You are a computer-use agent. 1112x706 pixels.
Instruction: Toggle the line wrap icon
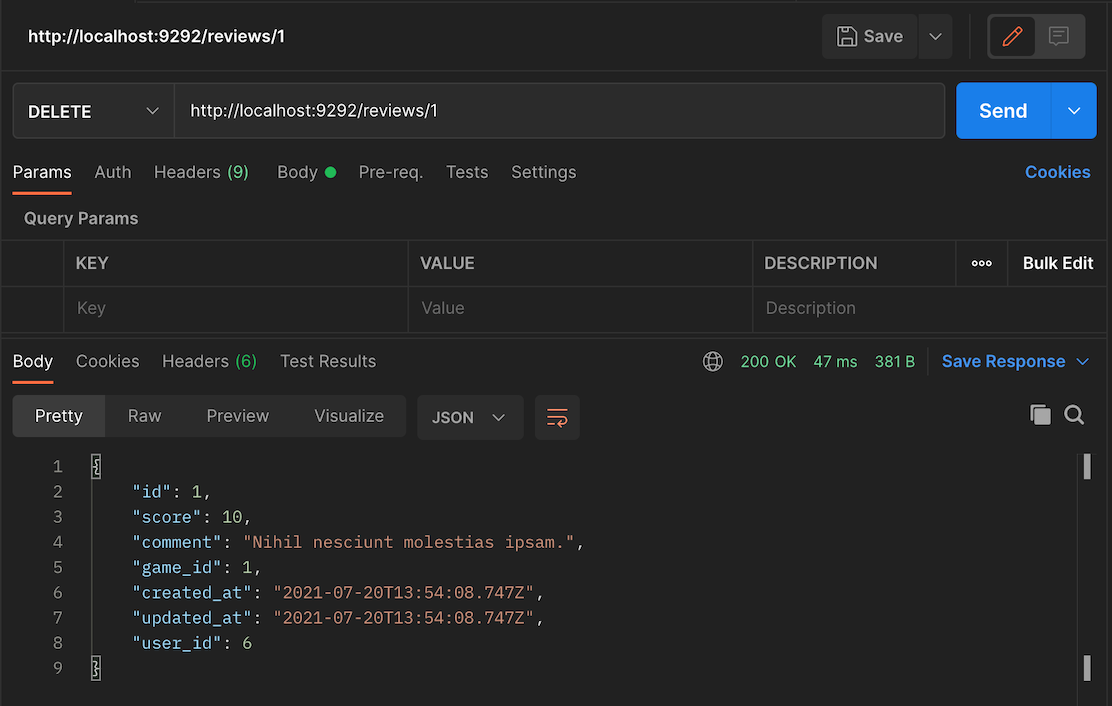click(557, 418)
